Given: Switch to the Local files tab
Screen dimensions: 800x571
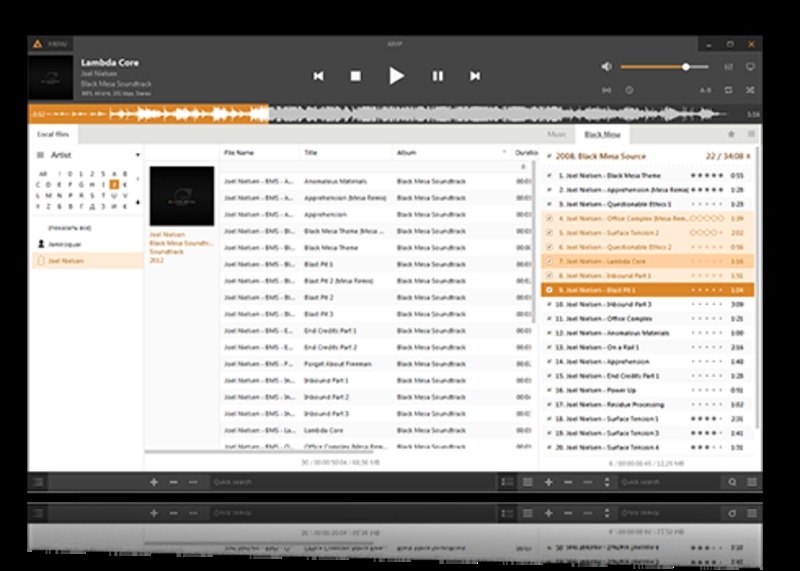Looking at the screenshot, I should 53,134.
